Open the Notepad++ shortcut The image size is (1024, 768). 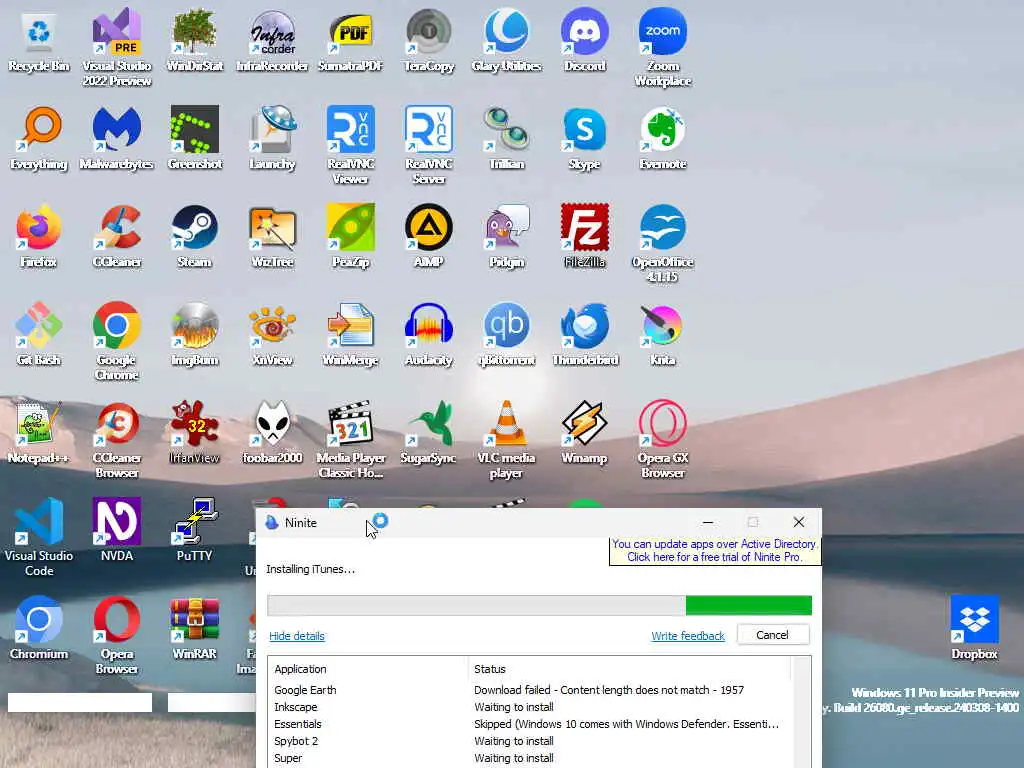[x=39, y=433]
